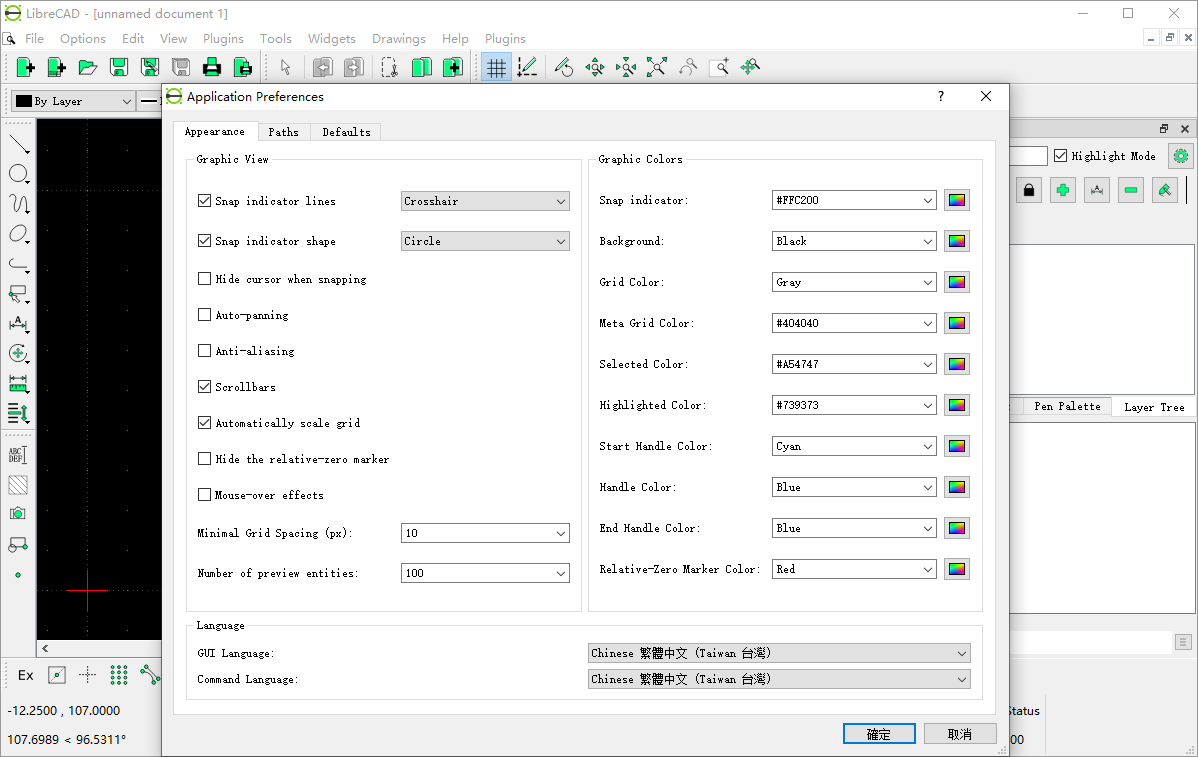The width and height of the screenshot is (1198, 757).
Task: Open the Background color Black dropdown
Action: 854,241
